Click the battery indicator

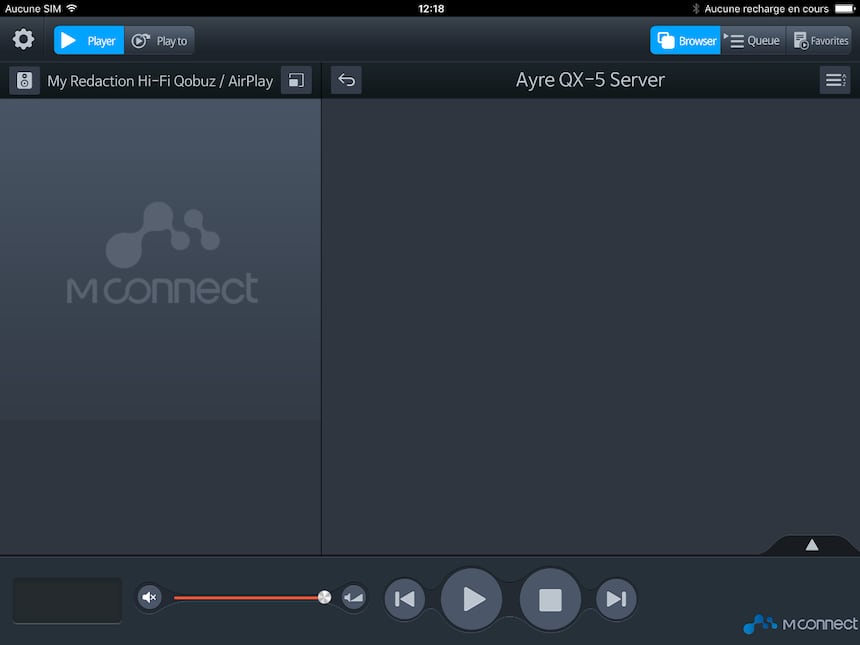(845, 8)
